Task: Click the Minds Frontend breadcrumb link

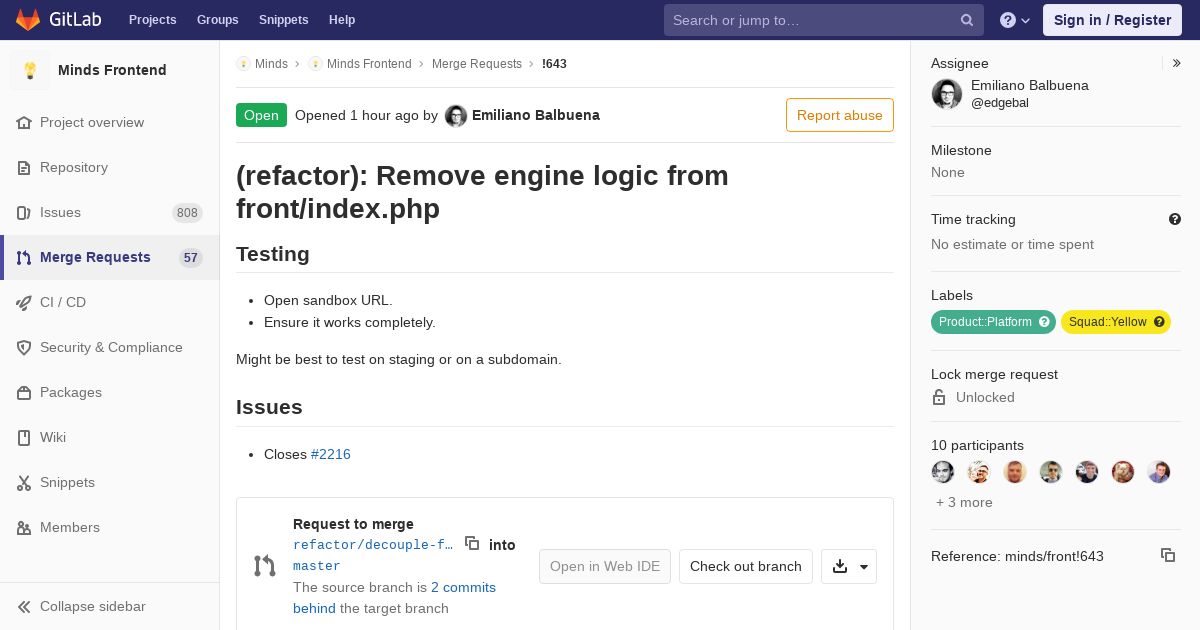Action: (369, 63)
